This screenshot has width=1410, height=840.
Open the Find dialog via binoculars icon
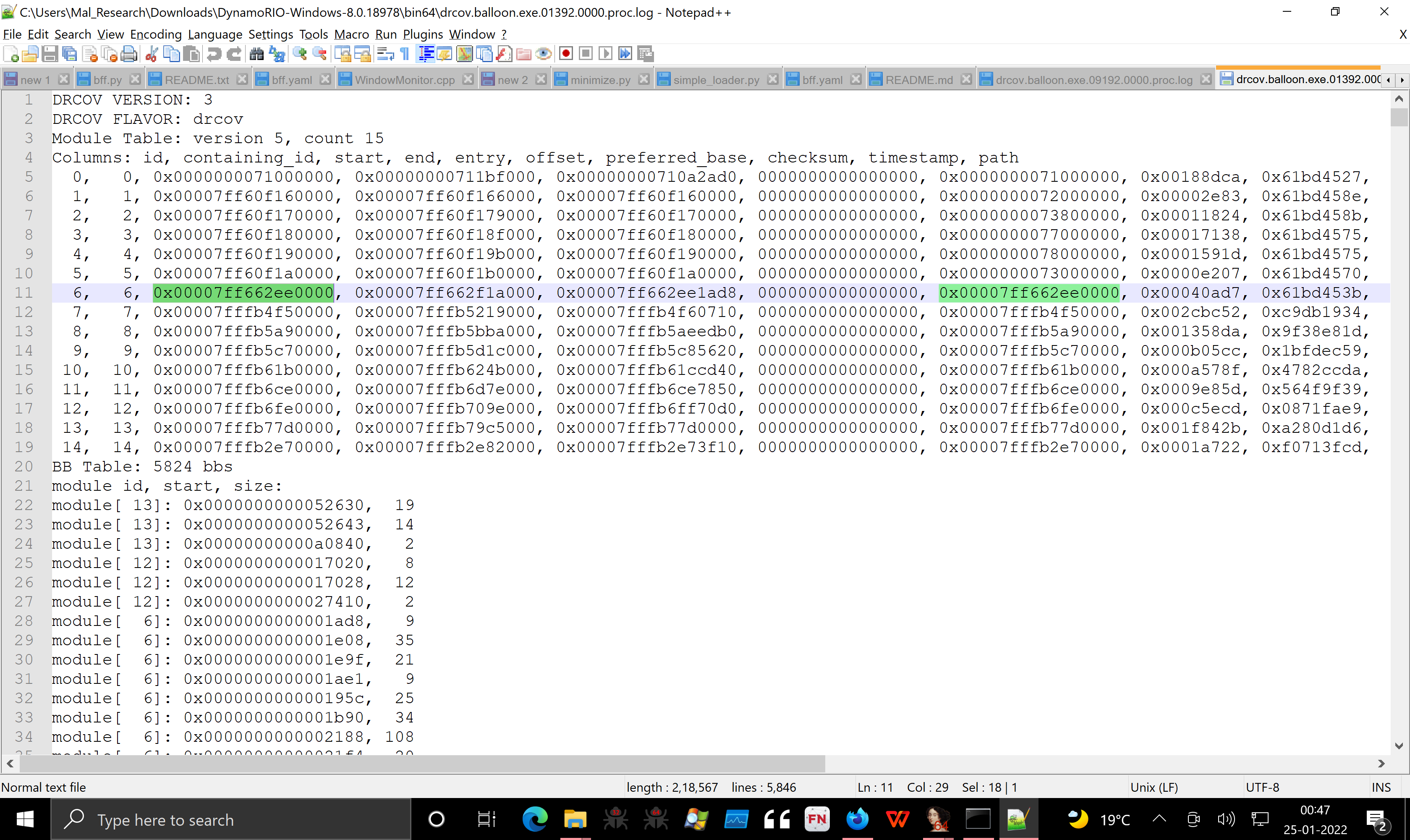click(256, 54)
